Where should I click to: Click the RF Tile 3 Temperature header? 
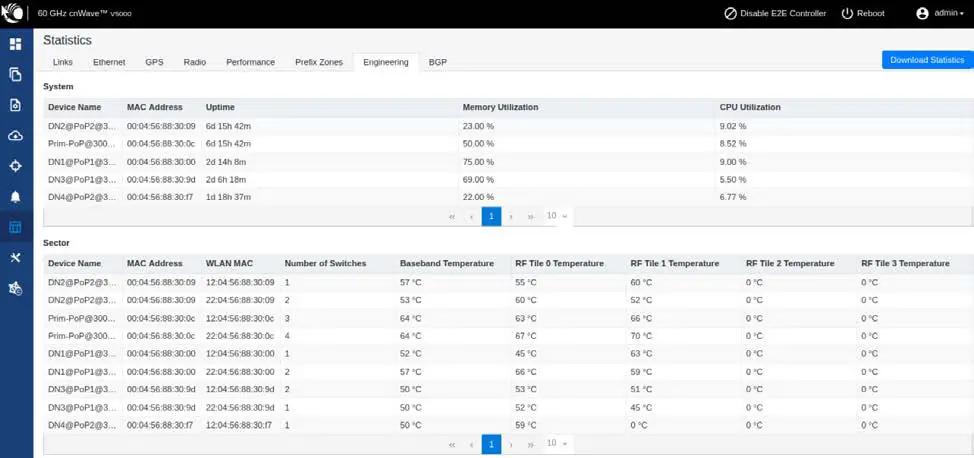(x=906, y=263)
